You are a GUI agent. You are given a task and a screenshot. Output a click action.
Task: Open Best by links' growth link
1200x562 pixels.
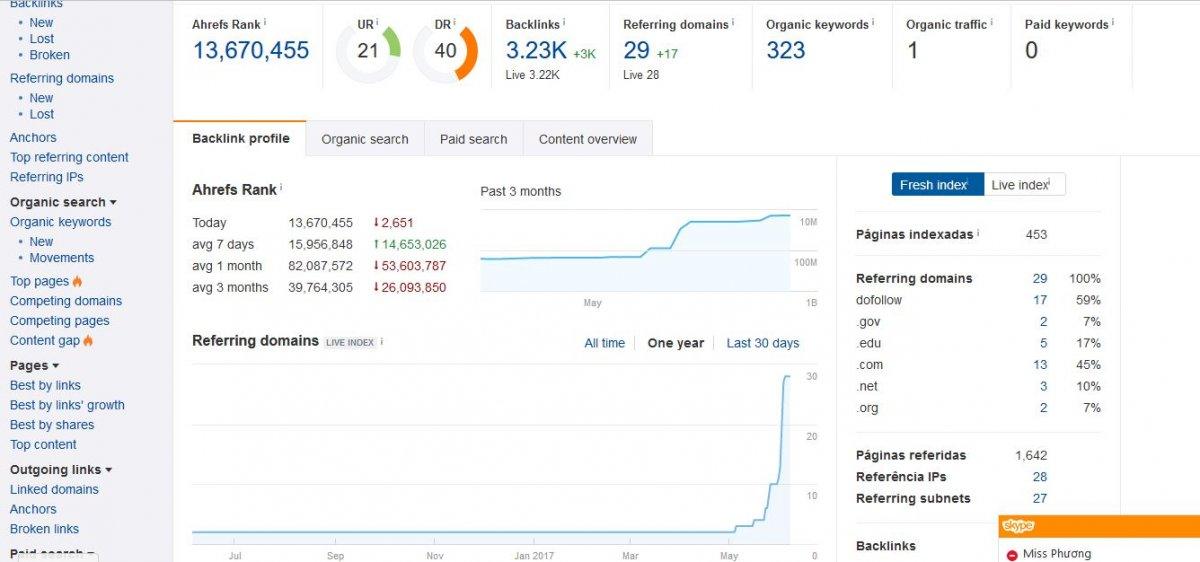67,406
